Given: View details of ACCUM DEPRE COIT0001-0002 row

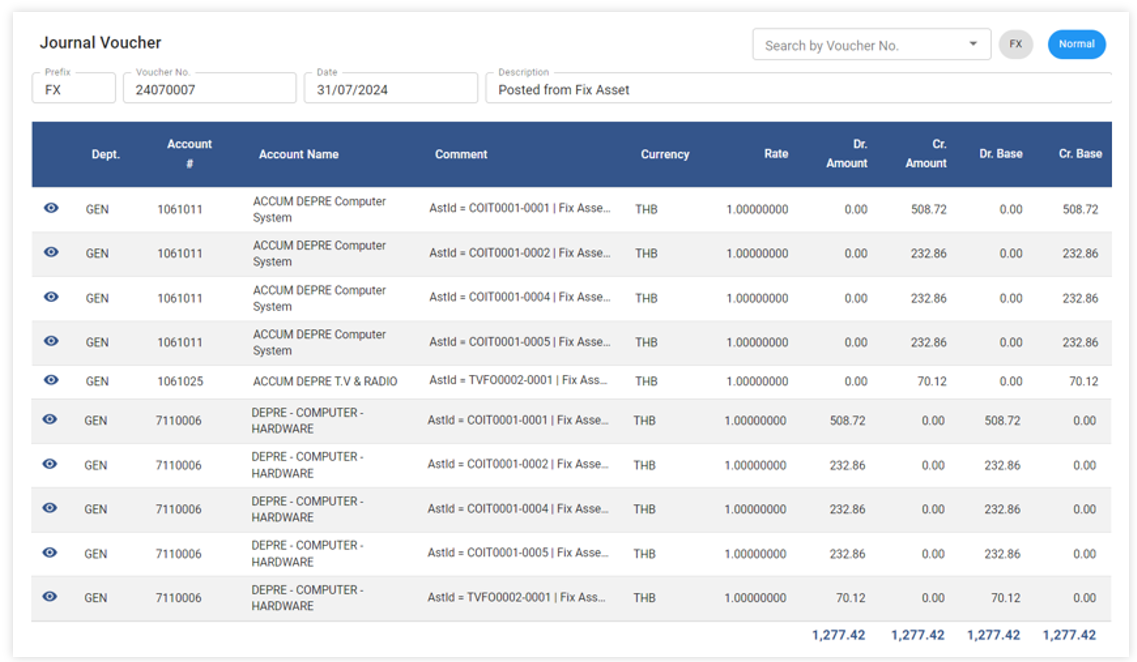Looking at the screenshot, I should [x=51, y=252].
